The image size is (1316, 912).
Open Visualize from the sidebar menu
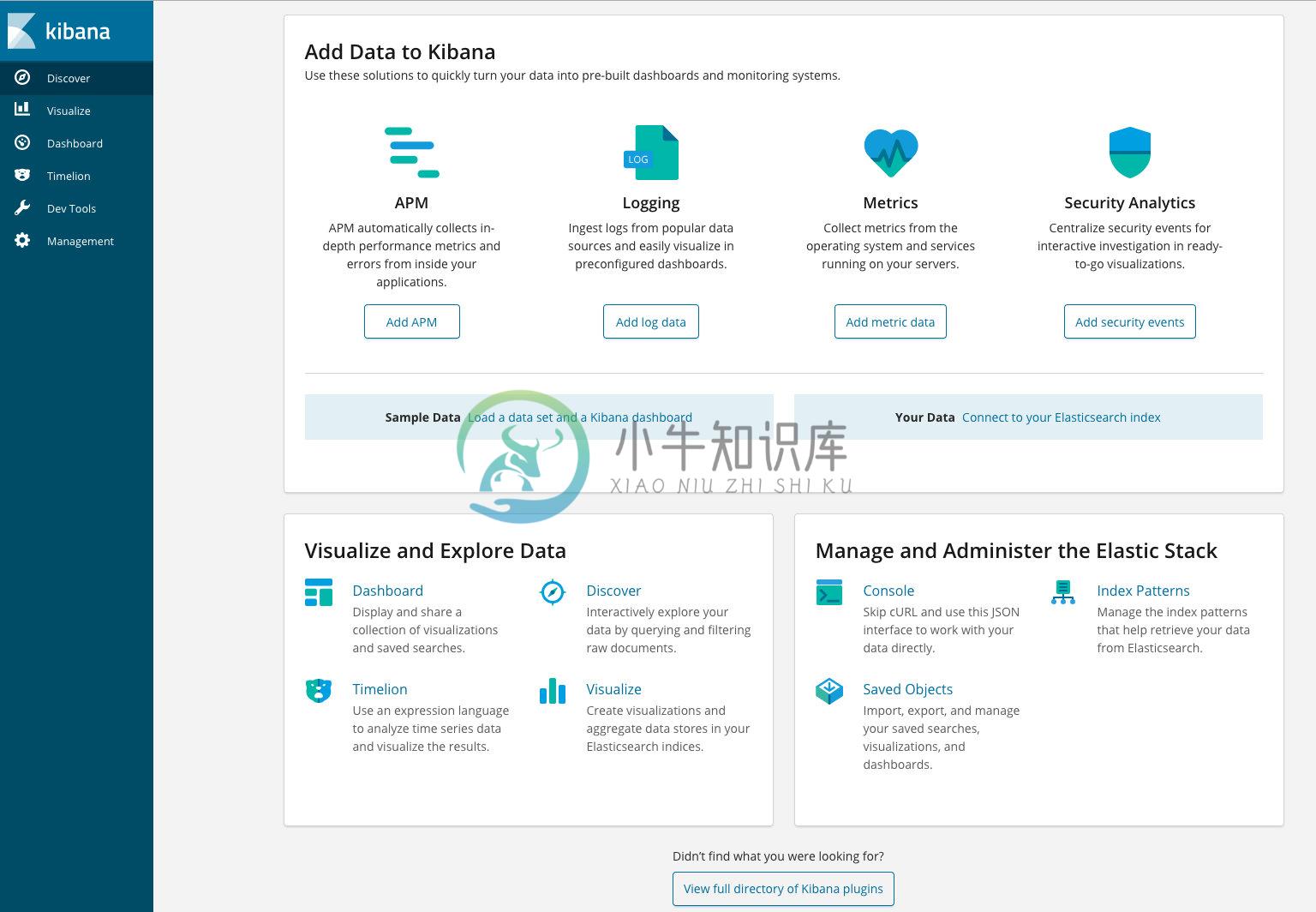[x=76, y=111]
